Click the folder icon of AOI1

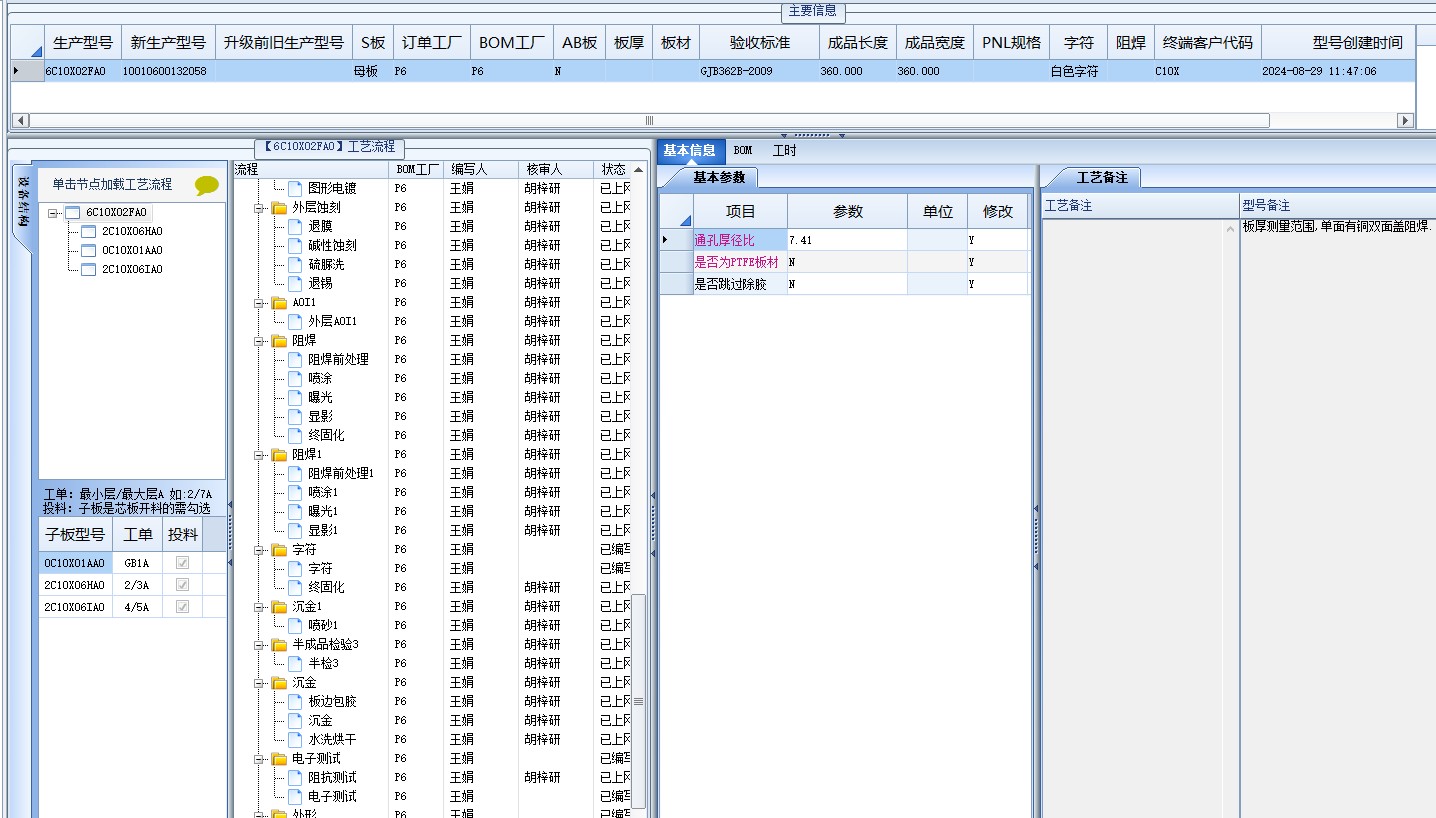click(x=279, y=302)
